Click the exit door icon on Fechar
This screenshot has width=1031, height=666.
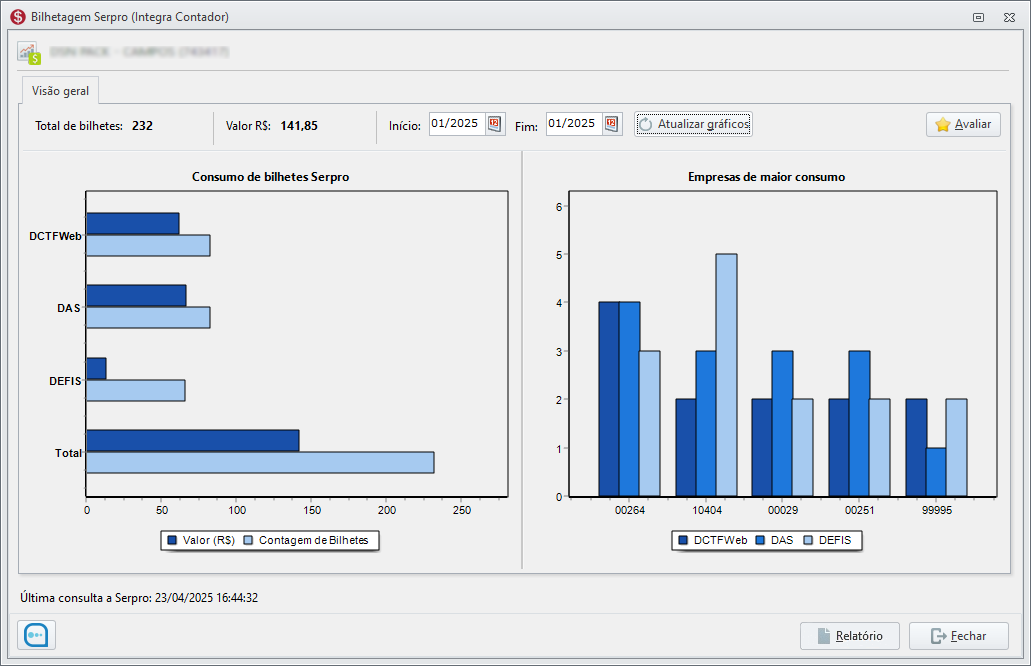[939, 636]
